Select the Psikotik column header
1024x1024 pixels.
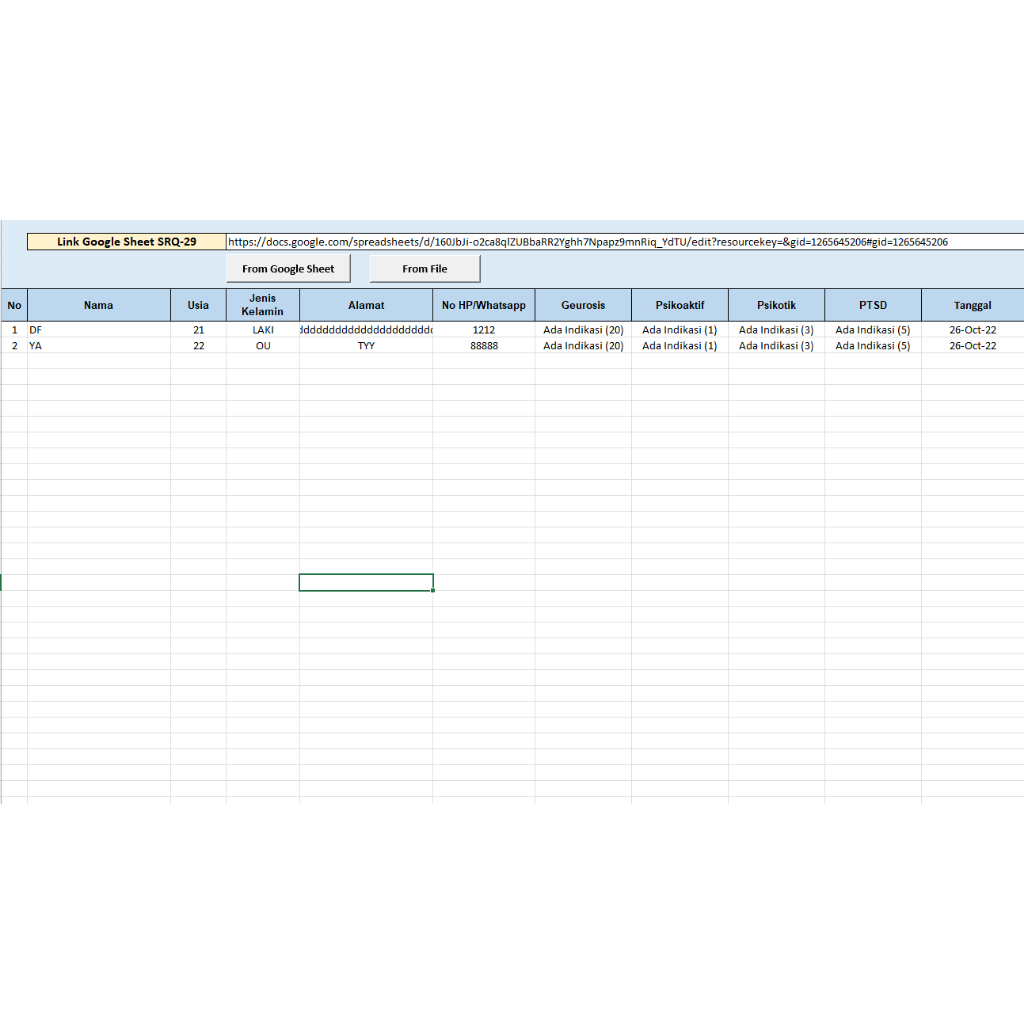(776, 305)
